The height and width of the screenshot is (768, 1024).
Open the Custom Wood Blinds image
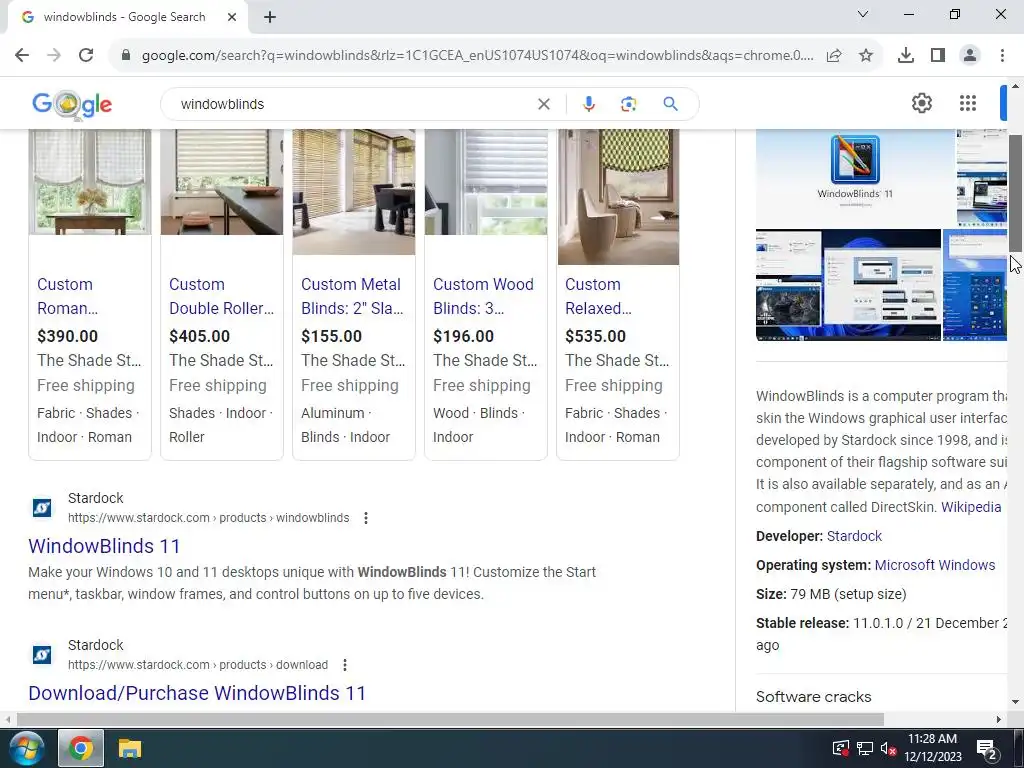point(486,182)
